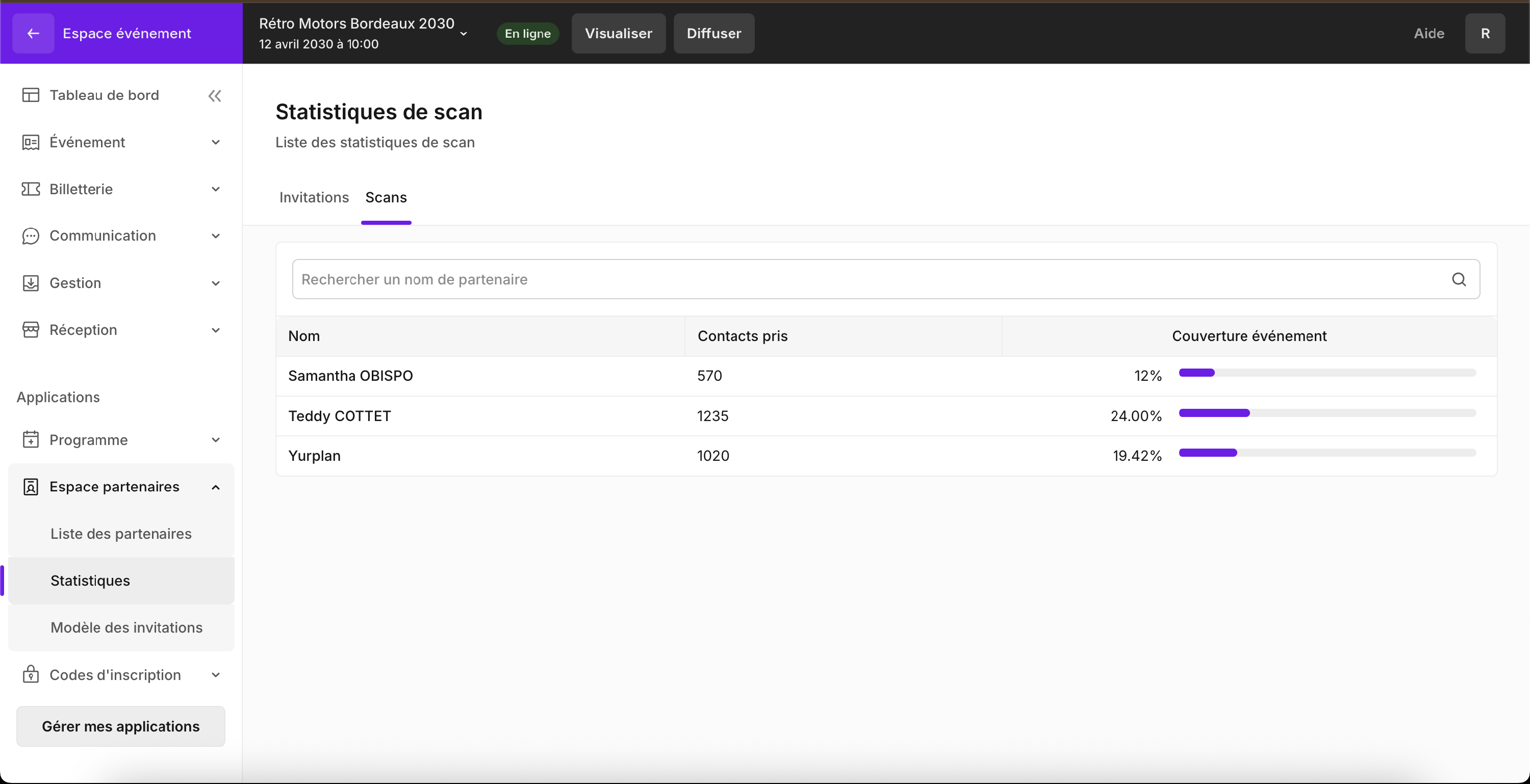Click the search magnifier icon in partner field
This screenshot has height=784, width=1530.
(1459, 279)
